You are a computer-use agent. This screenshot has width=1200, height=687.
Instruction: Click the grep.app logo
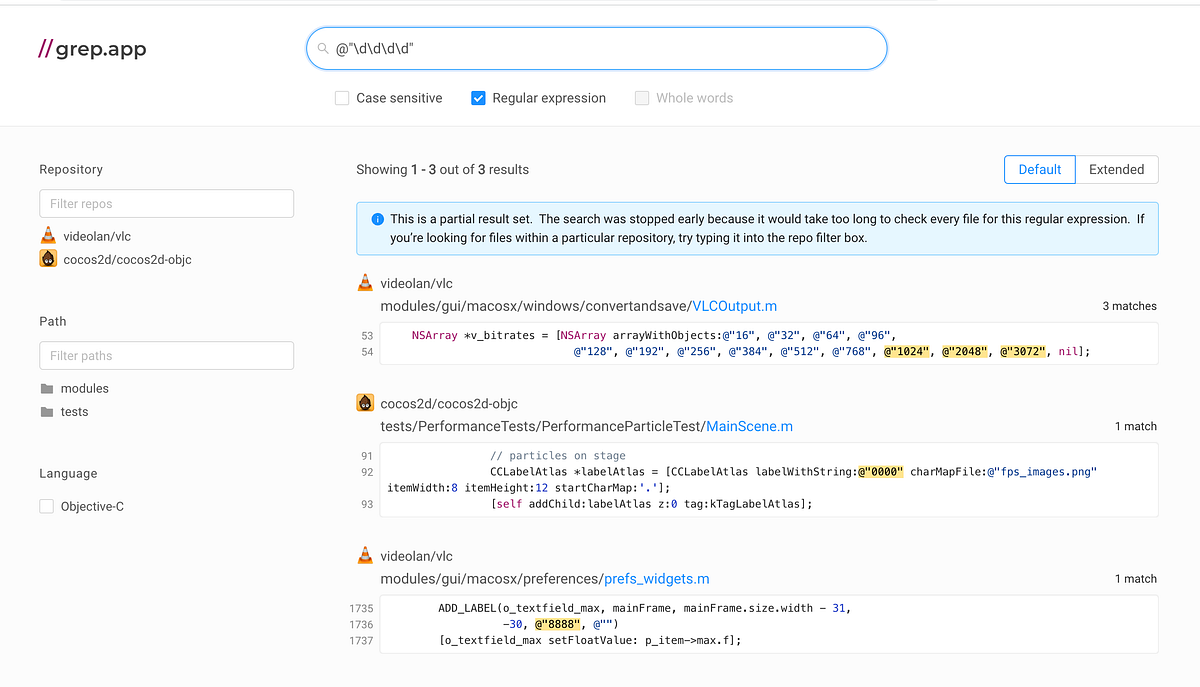[x=91, y=48]
